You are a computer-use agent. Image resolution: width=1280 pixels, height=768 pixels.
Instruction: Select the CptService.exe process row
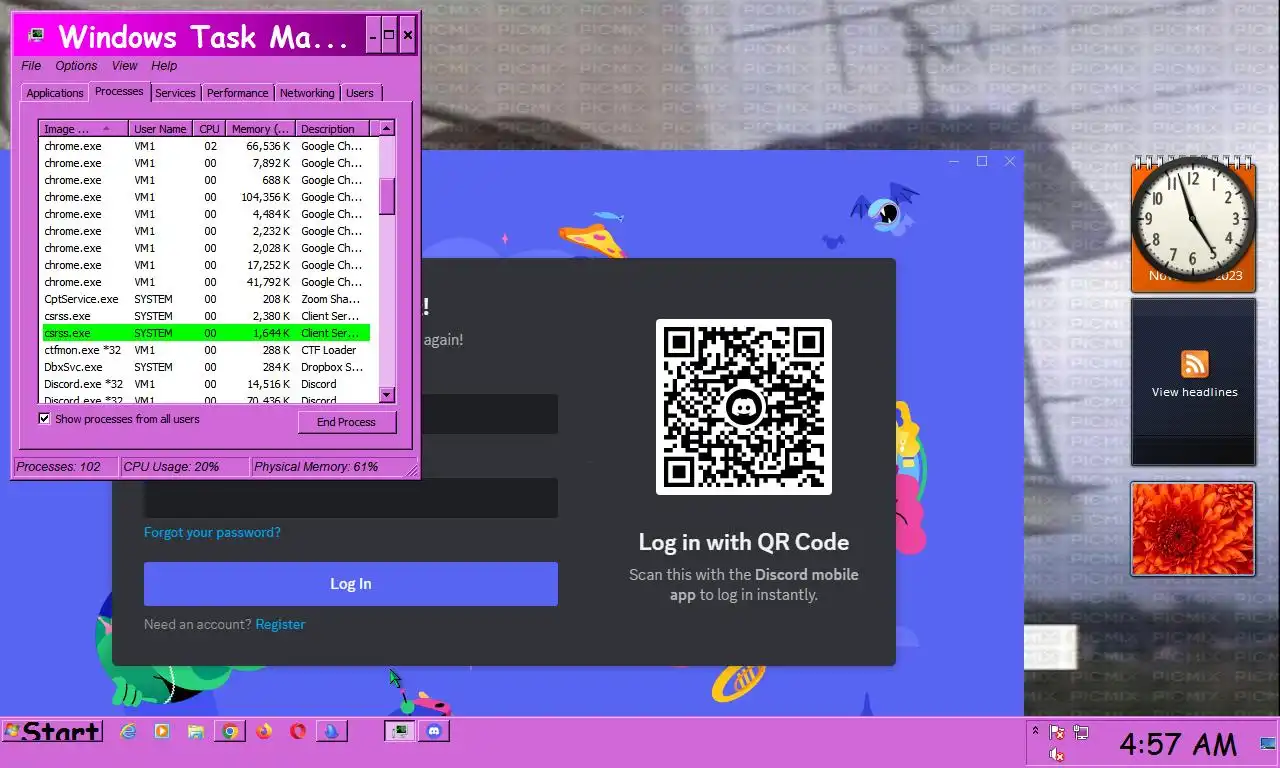[x=206, y=299]
